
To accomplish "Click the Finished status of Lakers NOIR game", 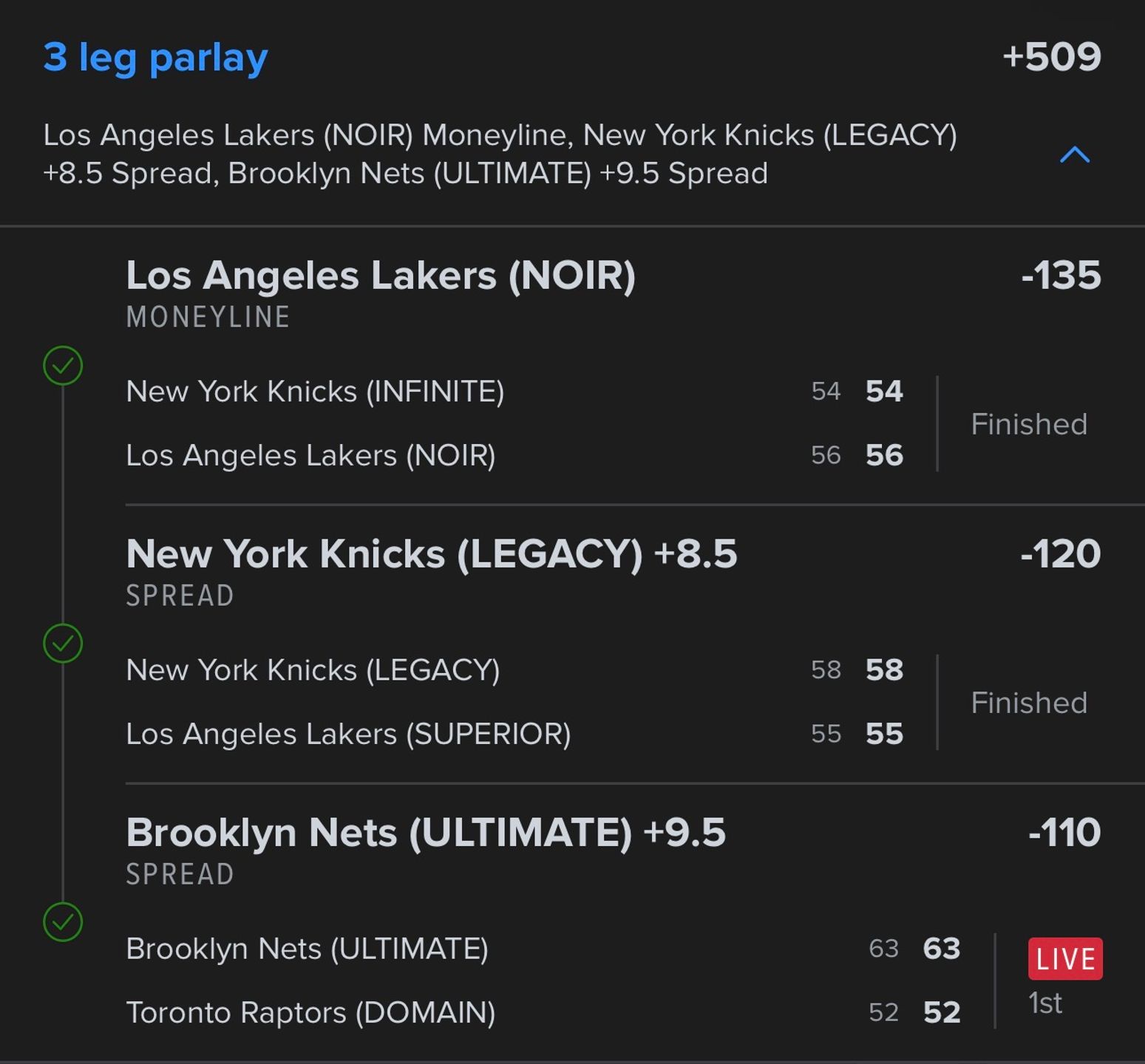I will point(1029,424).
